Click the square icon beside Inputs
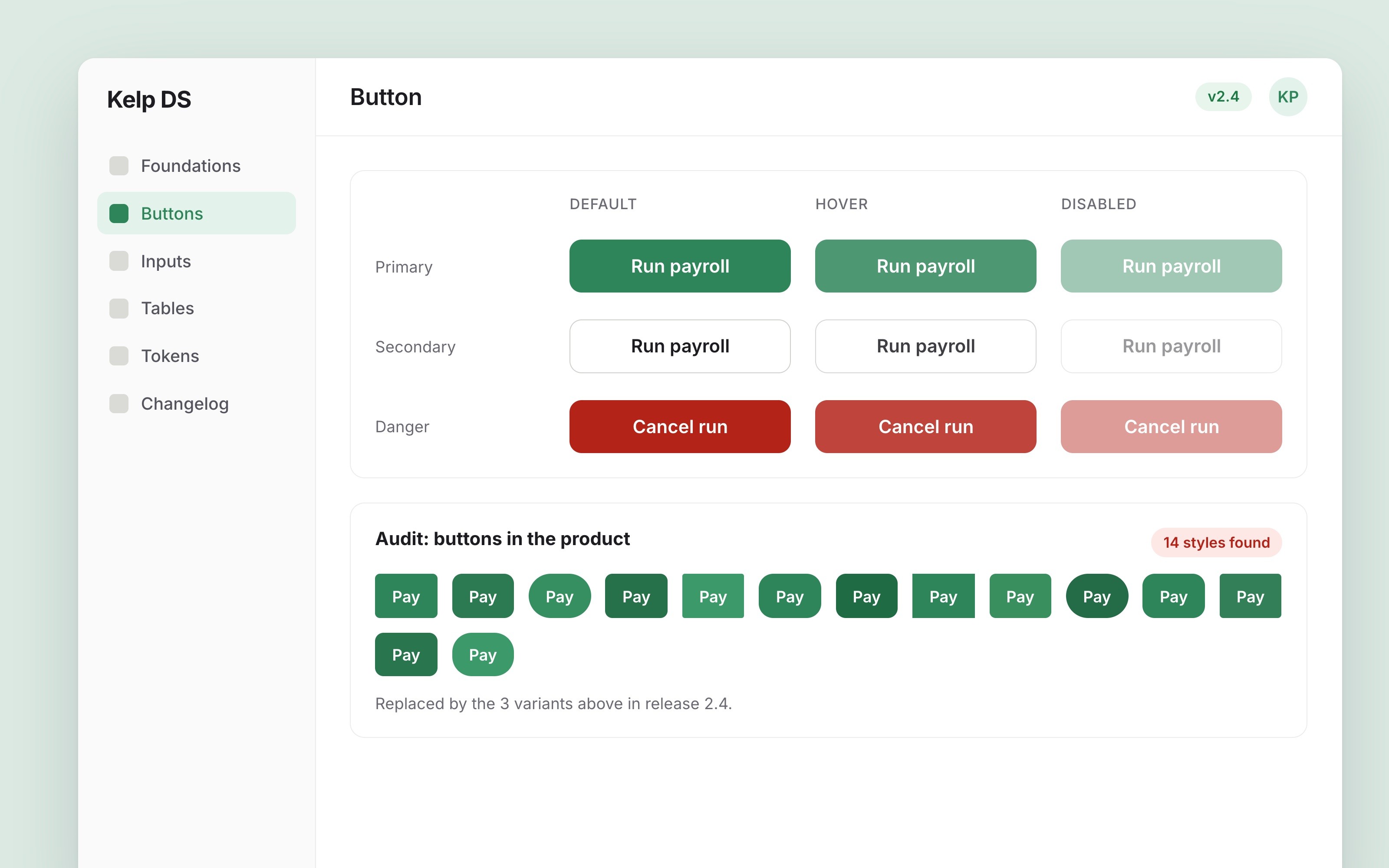The height and width of the screenshot is (868, 1389). (119, 261)
